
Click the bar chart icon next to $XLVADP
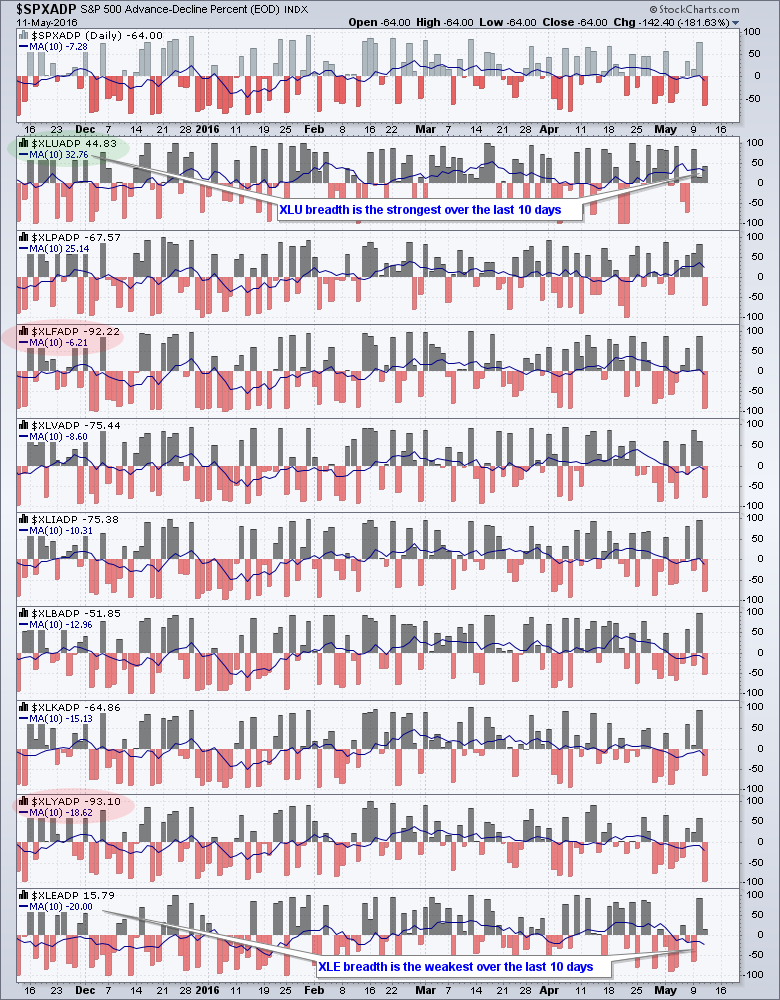[24, 425]
